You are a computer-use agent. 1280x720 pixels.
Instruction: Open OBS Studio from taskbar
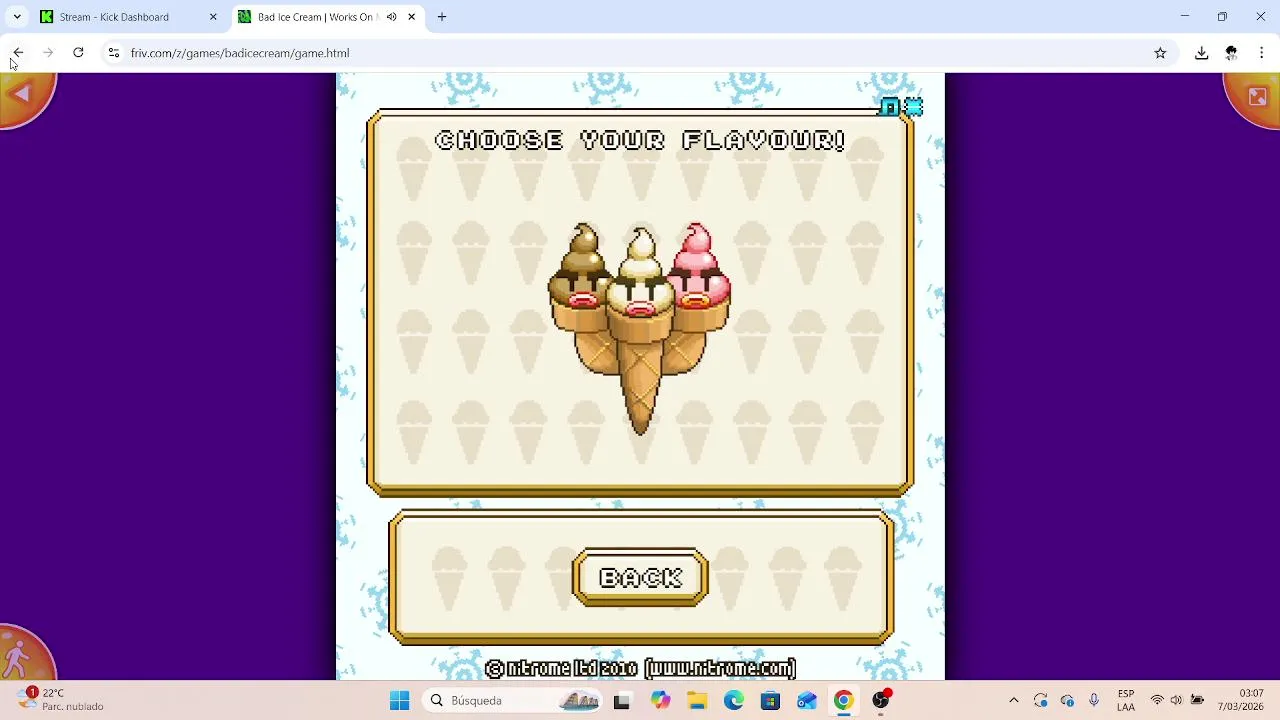tap(881, 701)
